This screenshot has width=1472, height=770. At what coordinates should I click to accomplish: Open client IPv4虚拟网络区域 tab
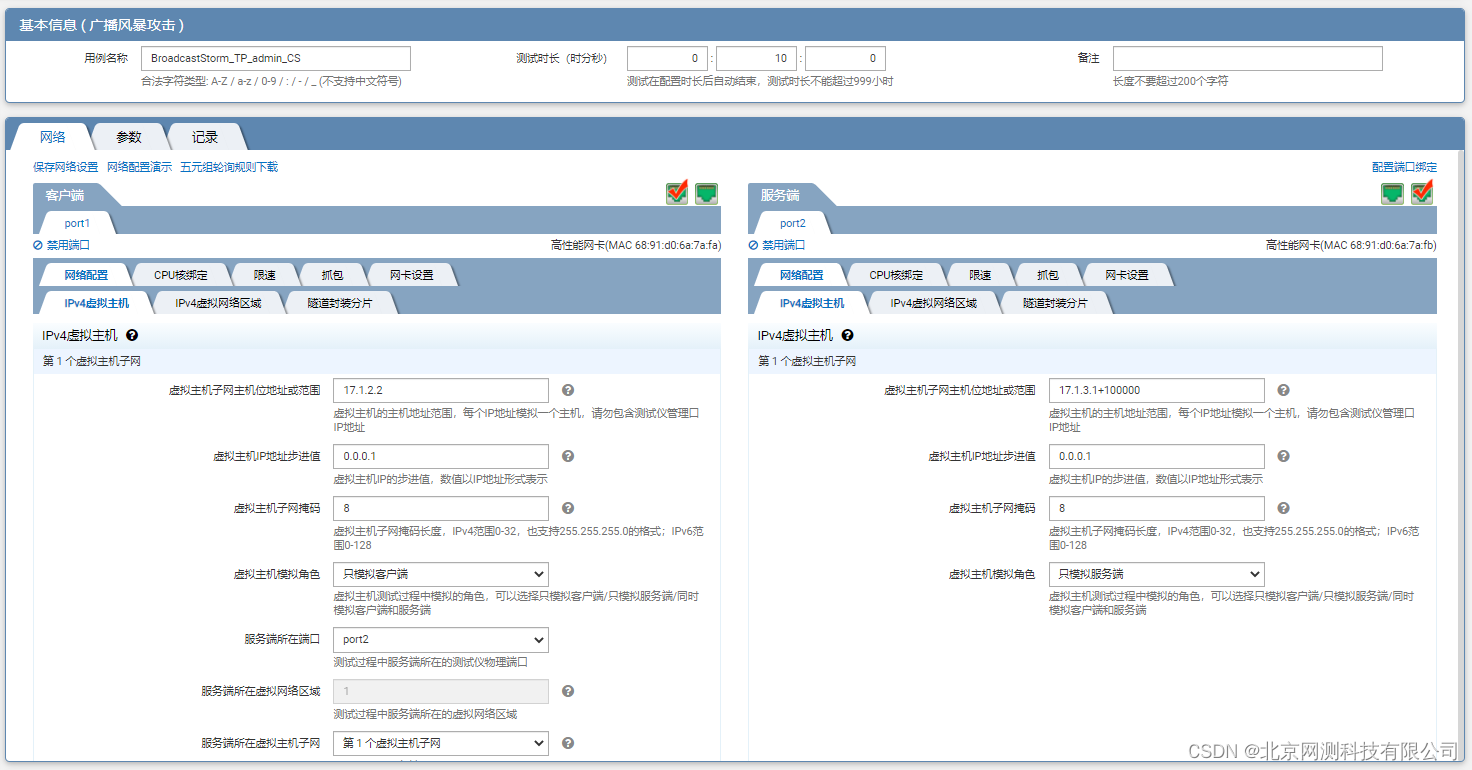click(218, 303)
